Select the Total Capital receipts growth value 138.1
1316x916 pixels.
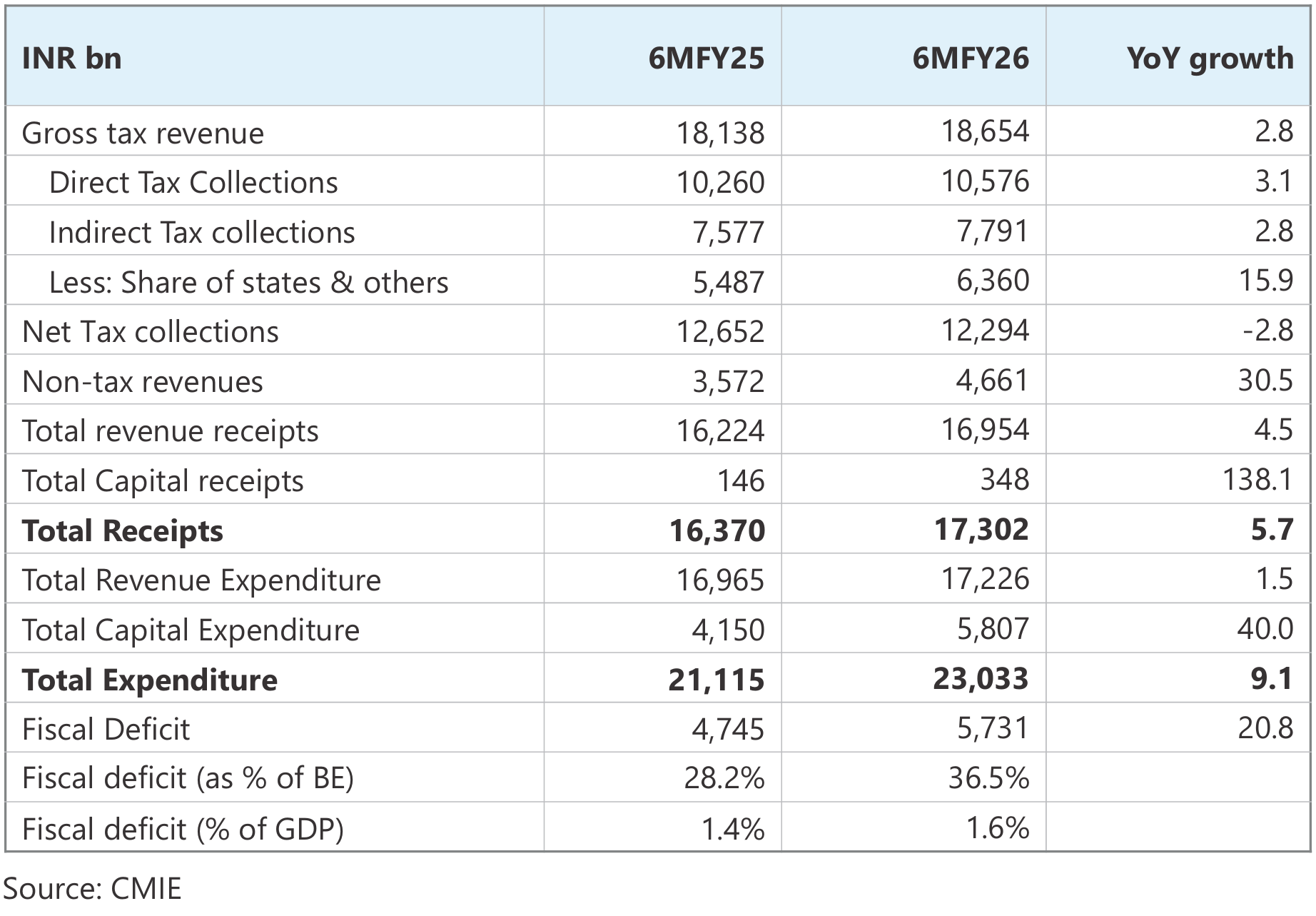point(1257,480)
